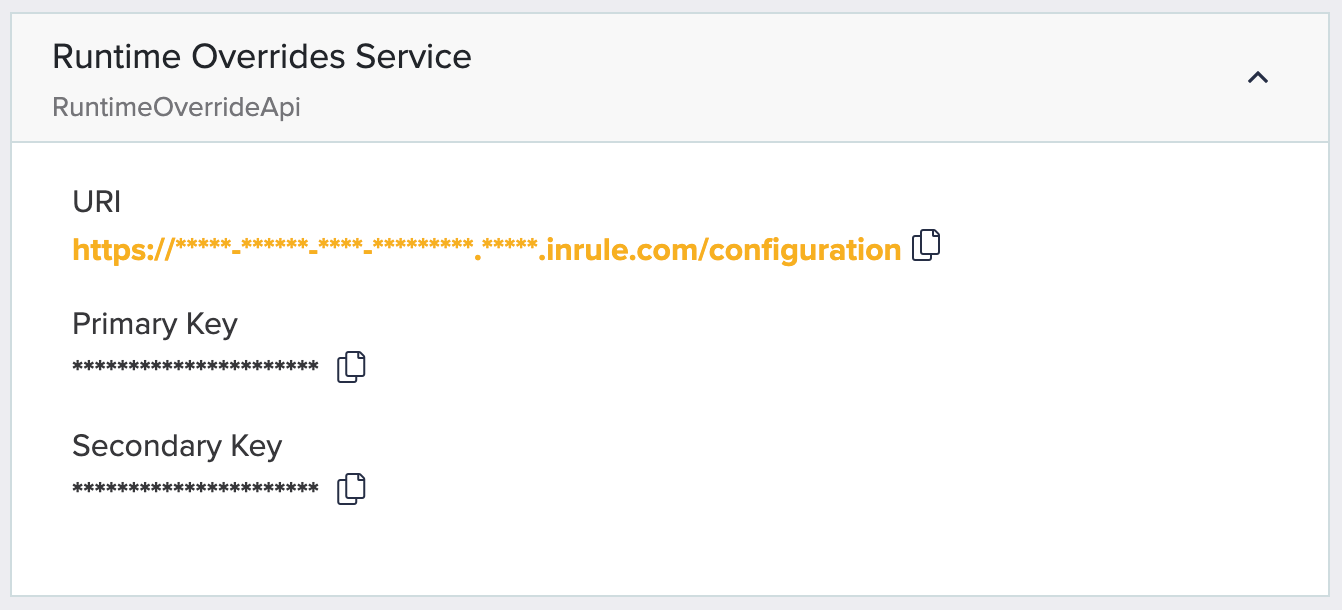The height and width of the screenshot is (610, 1342).
Task: Copy the Primary Key value
Action: click(x=351, y=367)
